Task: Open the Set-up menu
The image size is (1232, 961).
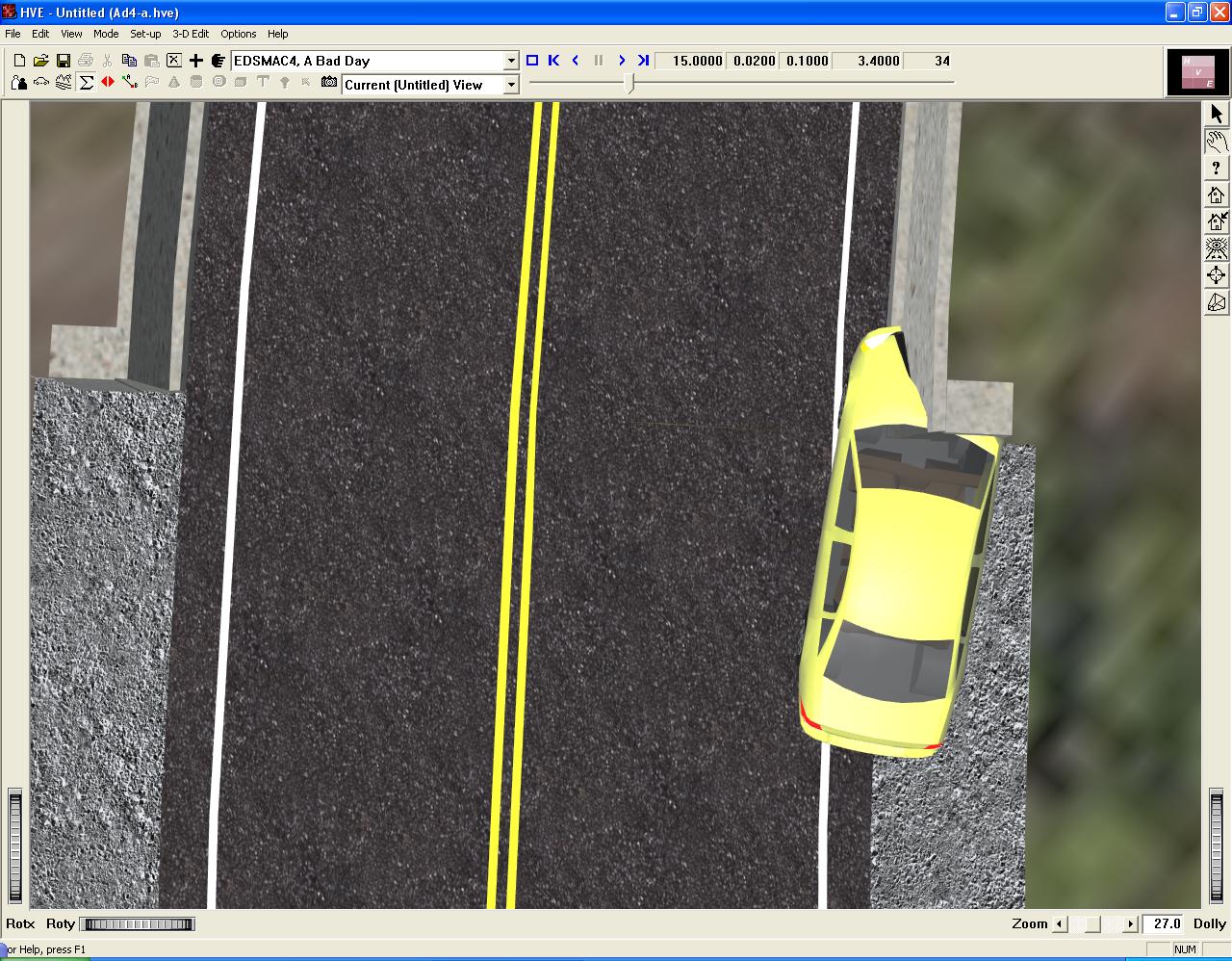Action: click(x=145, y=34)
